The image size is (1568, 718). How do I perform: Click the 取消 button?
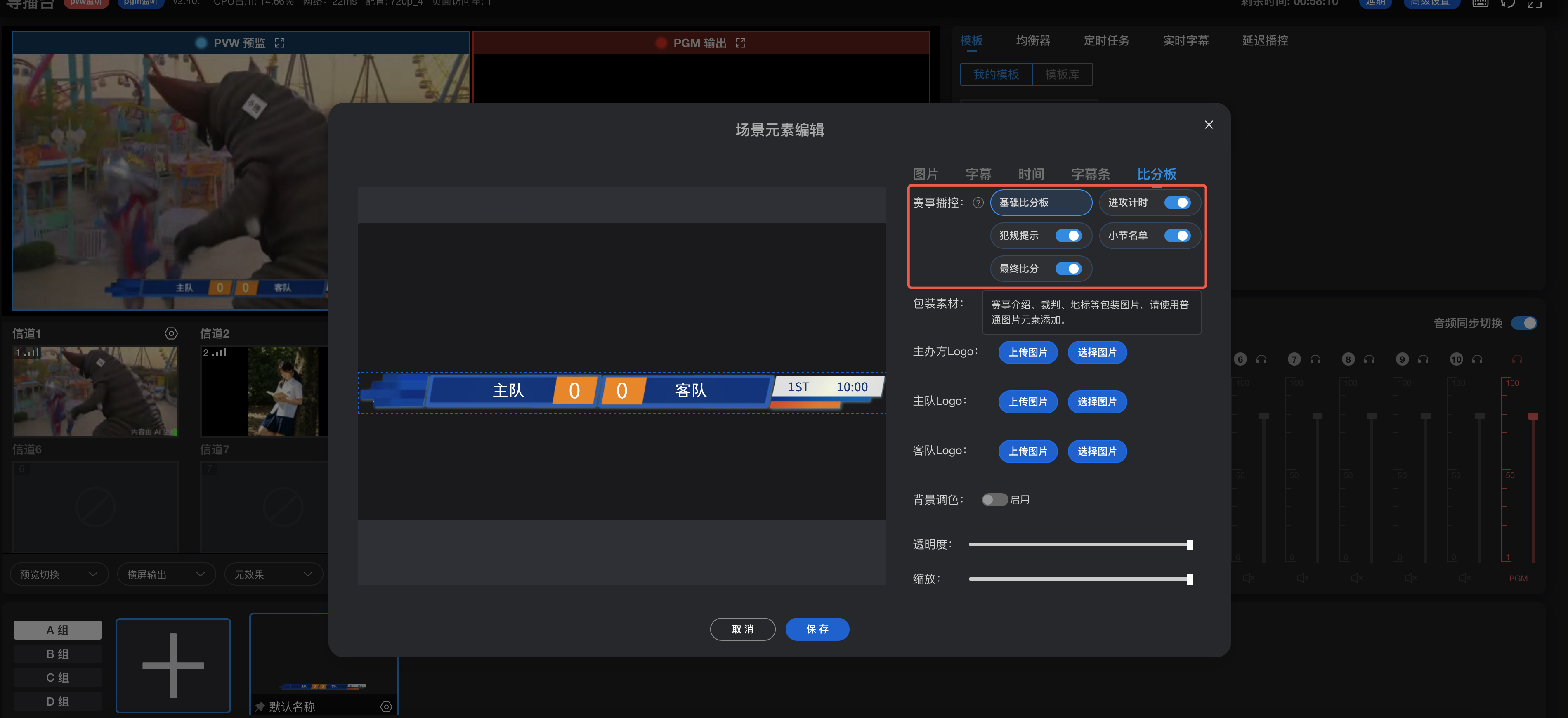point(743,629)
